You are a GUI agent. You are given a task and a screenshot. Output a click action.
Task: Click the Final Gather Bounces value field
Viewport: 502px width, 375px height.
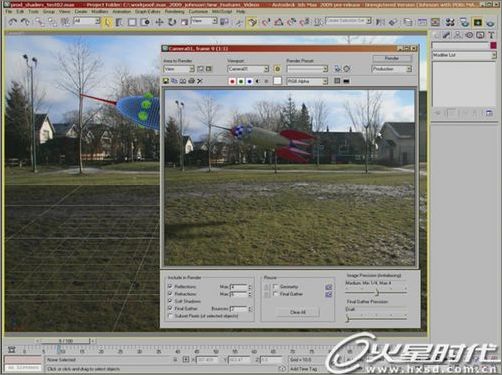click(x=239, y=309)
